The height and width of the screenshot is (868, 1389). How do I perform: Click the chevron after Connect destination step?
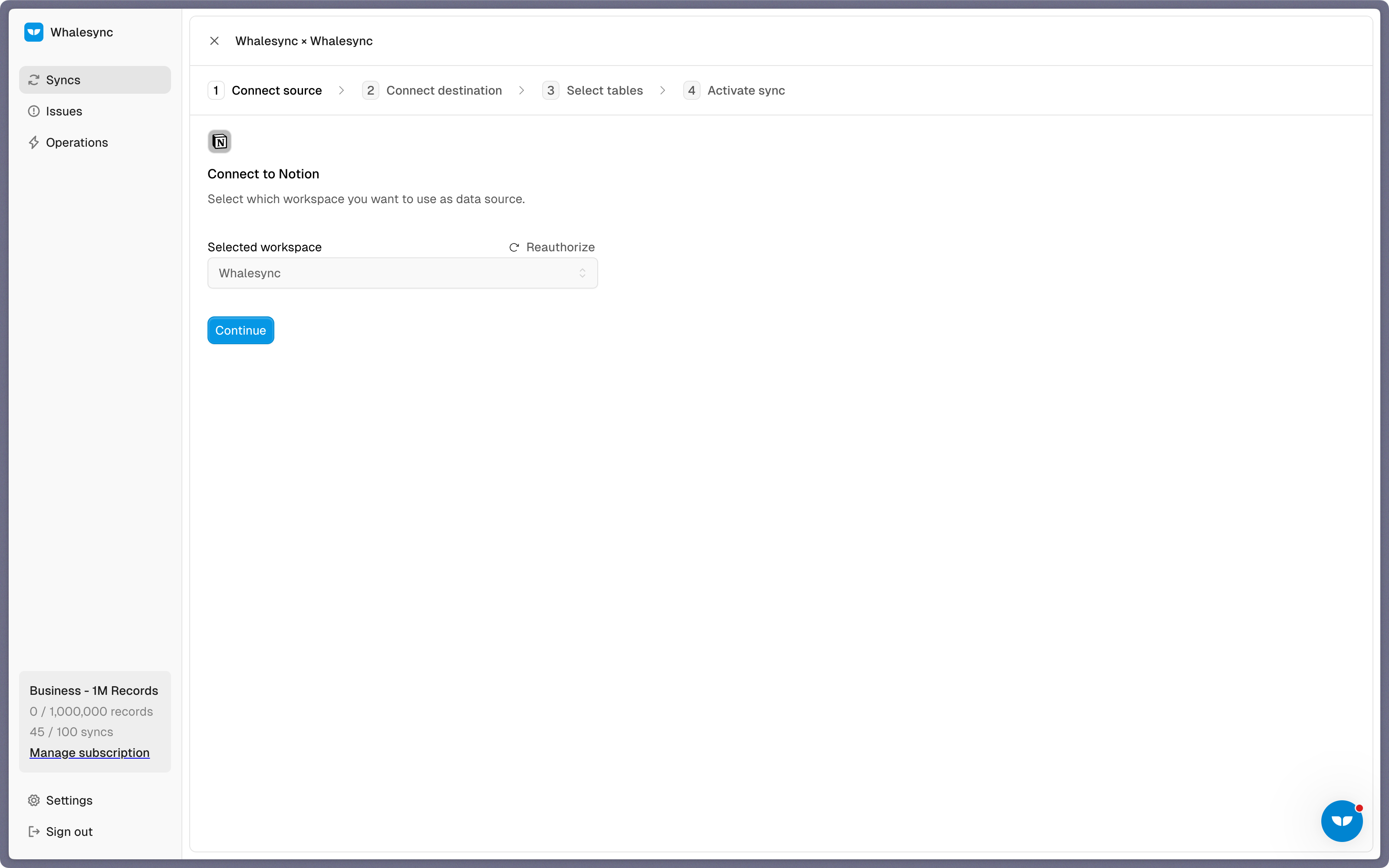pyautogui.click(x=522, y=91)
